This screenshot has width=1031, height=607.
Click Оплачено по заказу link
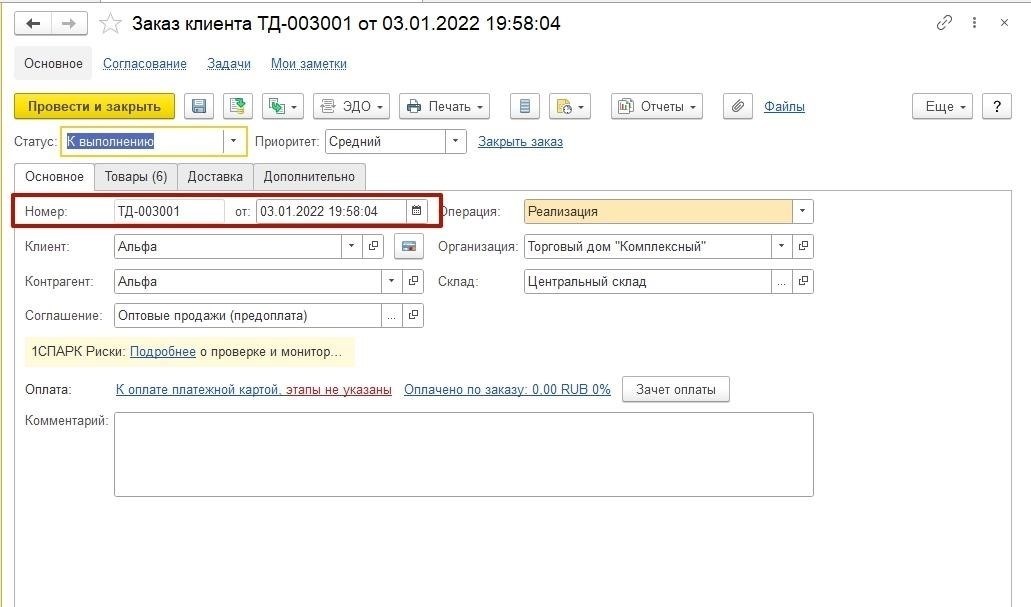click(507, 389)
